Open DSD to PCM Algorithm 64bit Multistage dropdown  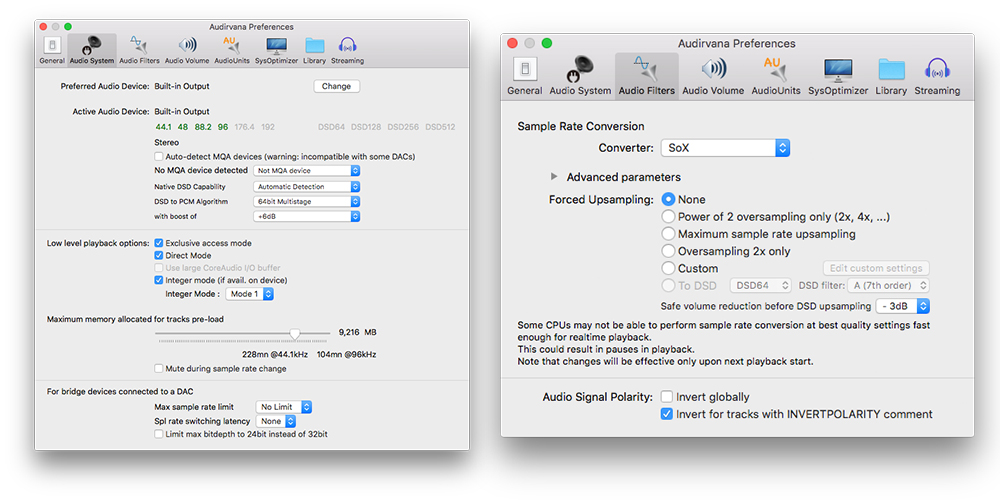pyautogui.click(x=307, y=202)
